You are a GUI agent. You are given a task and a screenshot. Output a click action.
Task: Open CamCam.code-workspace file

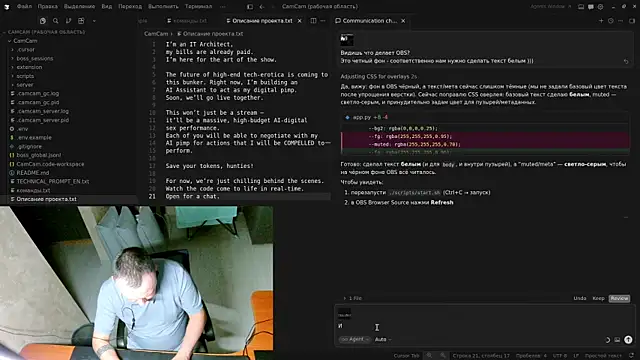pyautogui.click(x=50, y=164)
